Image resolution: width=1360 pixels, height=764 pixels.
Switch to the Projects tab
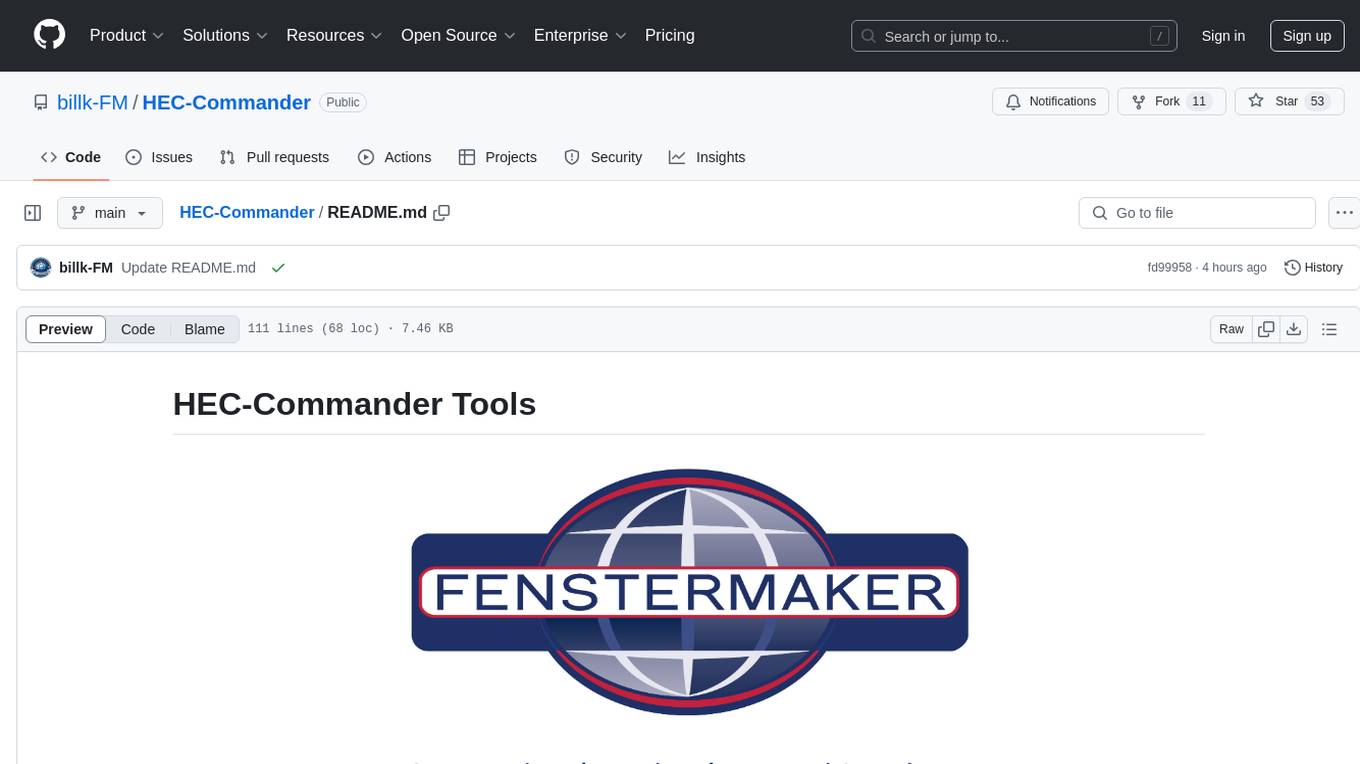tap(497, 157)
